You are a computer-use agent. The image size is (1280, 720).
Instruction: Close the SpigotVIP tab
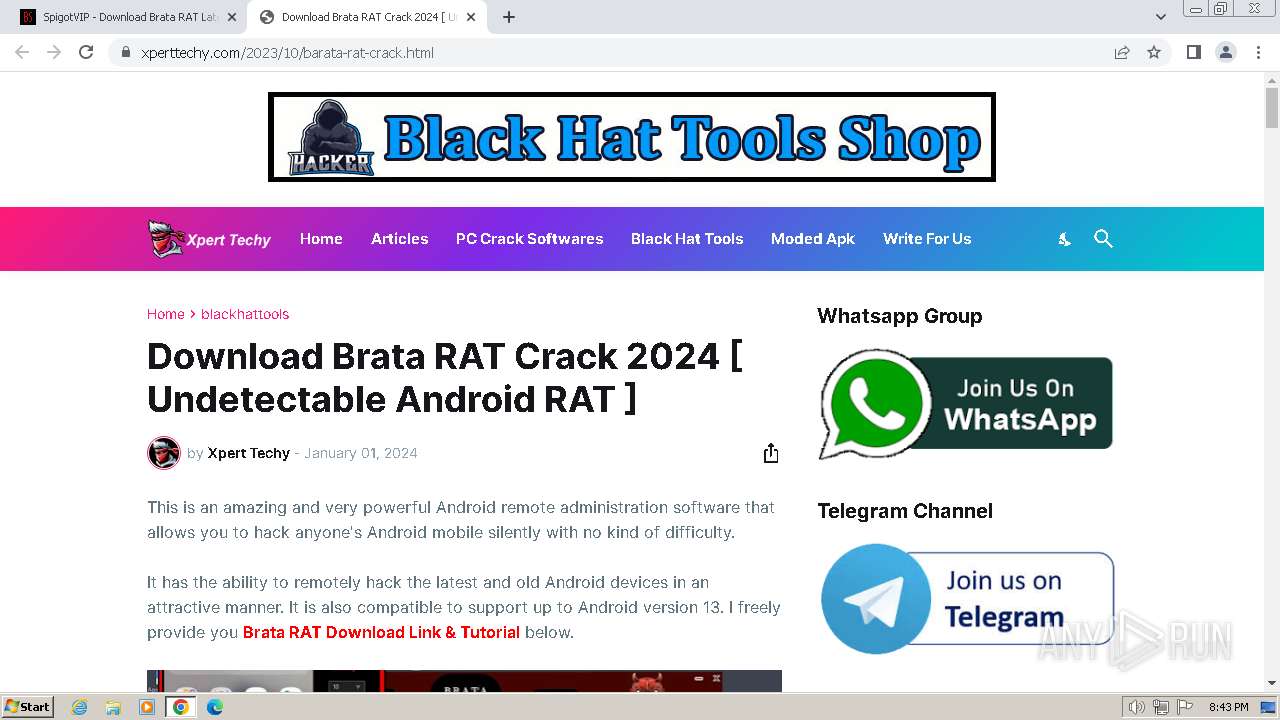[232, 17]
